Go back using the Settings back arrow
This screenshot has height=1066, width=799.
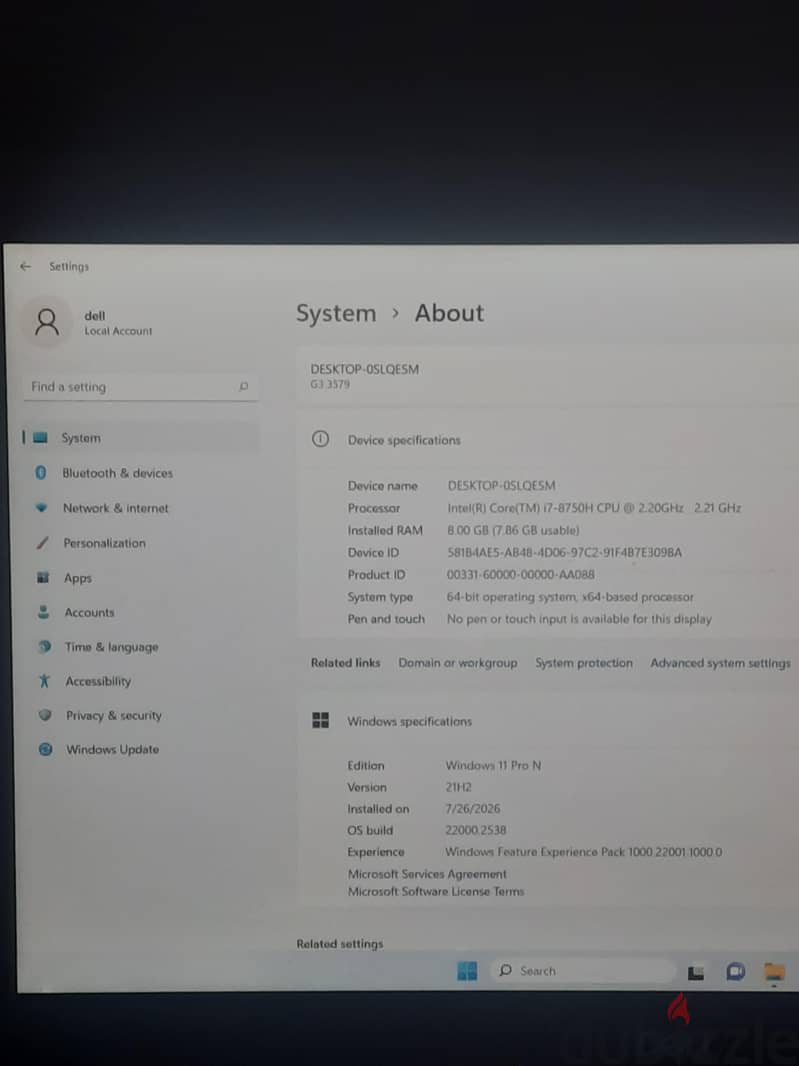point(26,266)
